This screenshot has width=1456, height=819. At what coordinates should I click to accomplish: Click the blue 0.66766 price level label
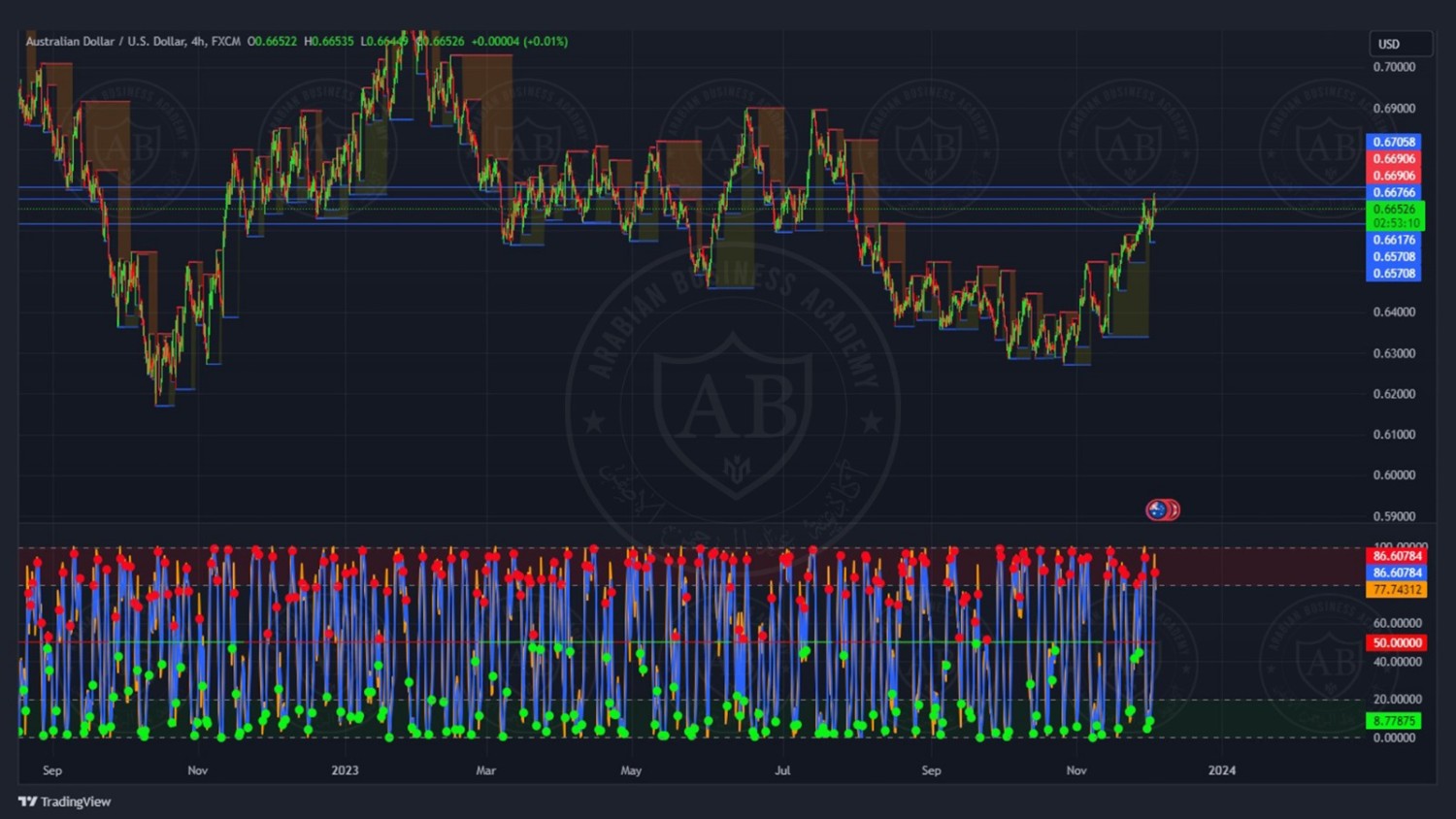pyautogui.click(x=1393, y=192)
